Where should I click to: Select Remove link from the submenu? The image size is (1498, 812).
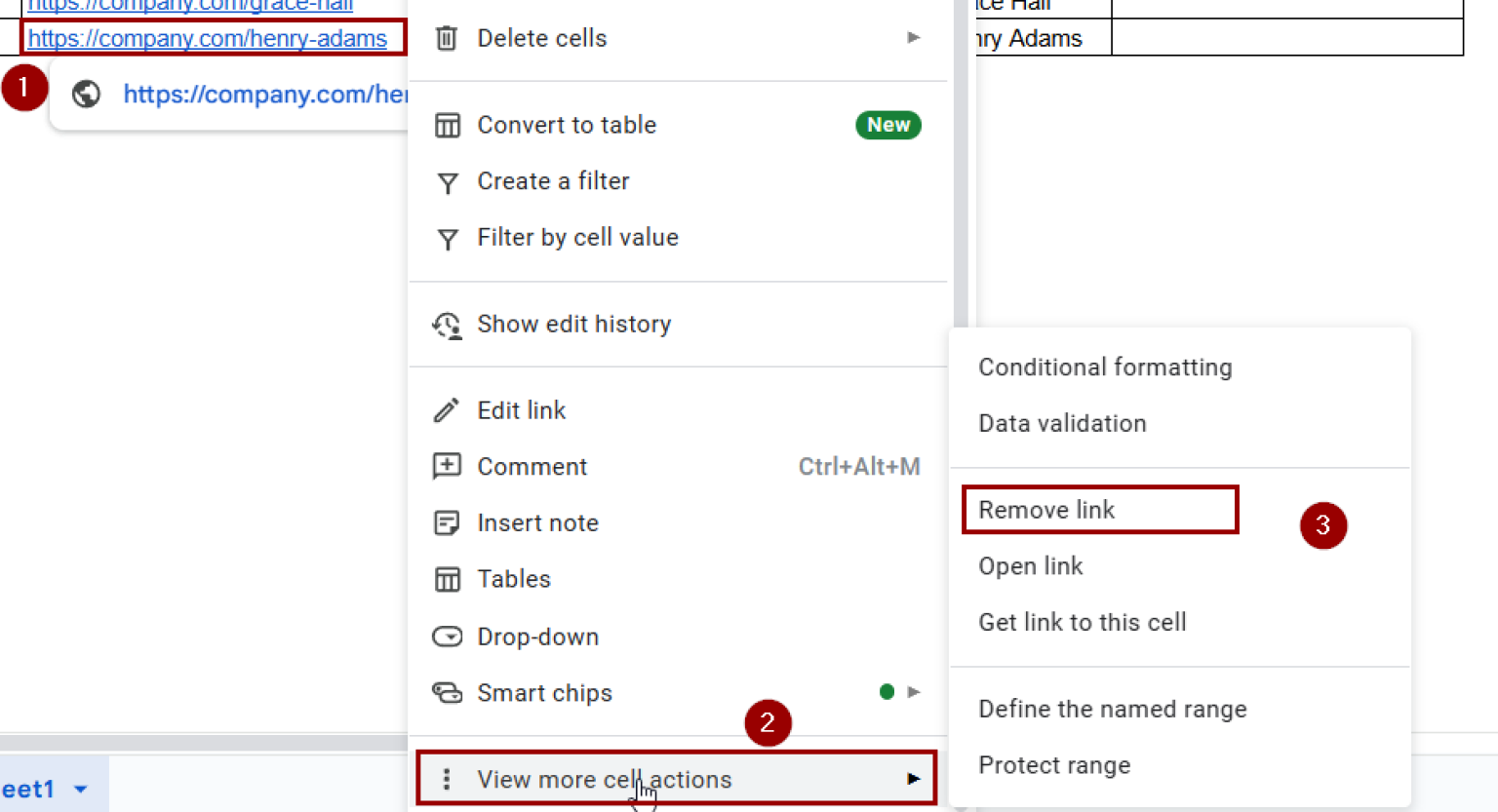pyautogui.click(x=1046, y=510)
